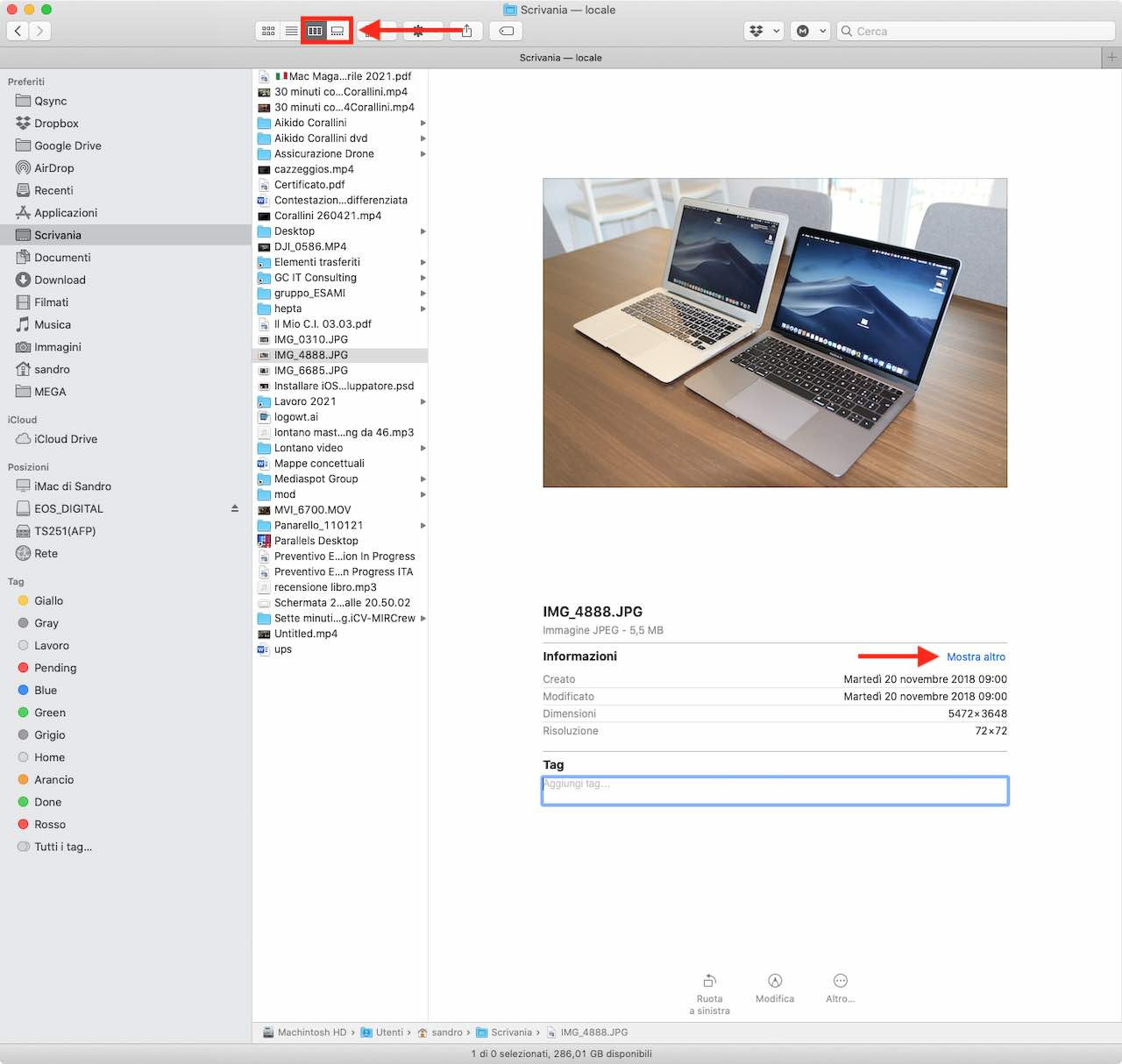Click the Edit Tags toolbar button
This screenshot has height=1064, width=1122.
(x=506, y=31)
